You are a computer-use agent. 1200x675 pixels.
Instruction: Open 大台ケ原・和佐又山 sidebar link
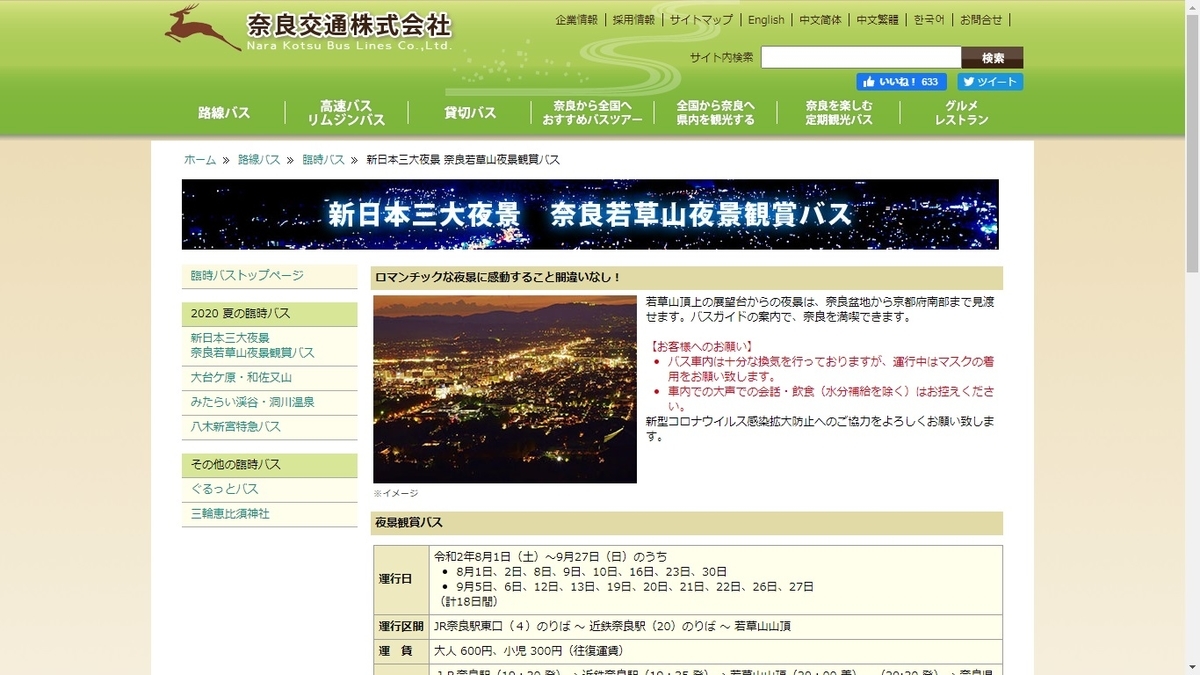coord(241,378)
